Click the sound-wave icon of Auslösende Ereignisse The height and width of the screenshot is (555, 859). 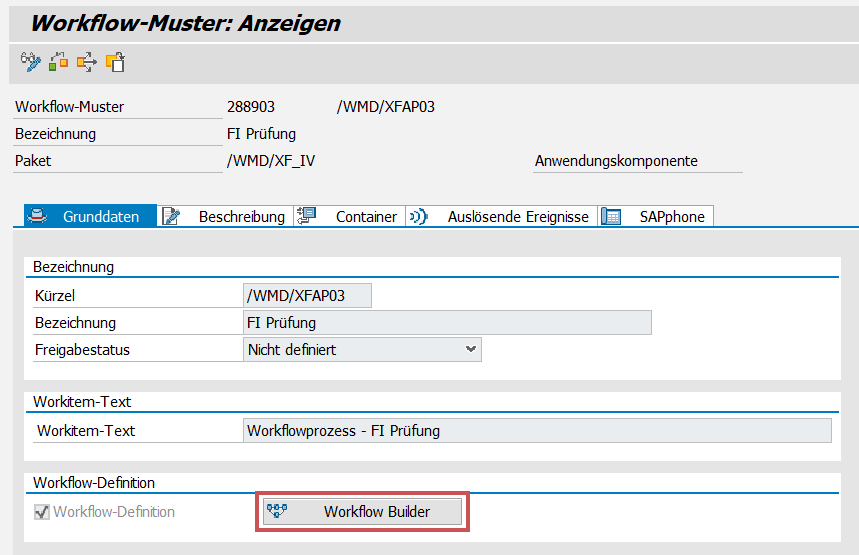tap(419, 216)
